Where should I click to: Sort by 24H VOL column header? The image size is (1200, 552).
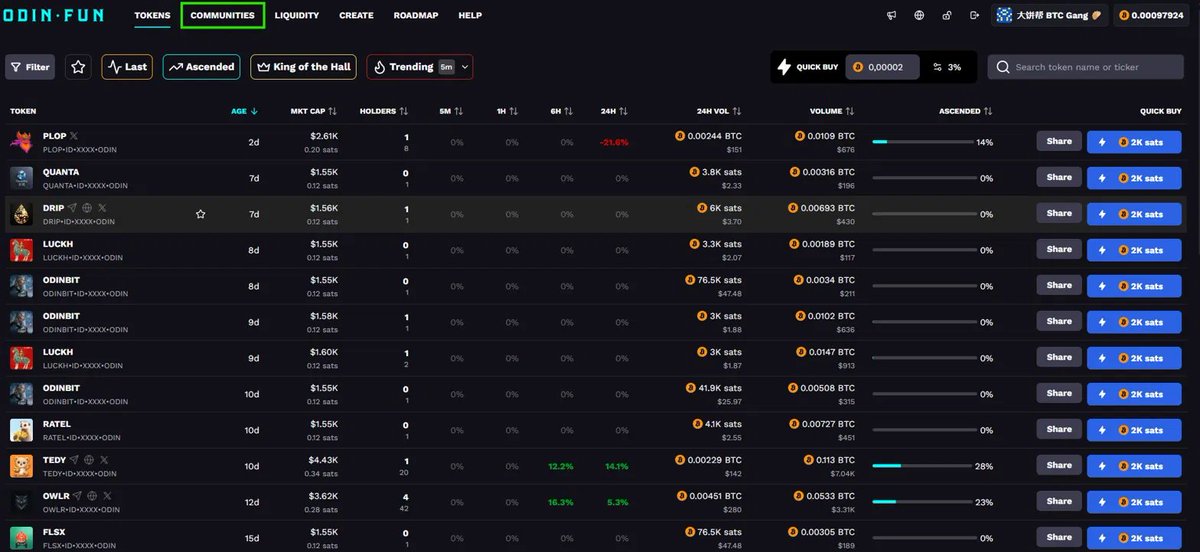click(x=719, y=111)
